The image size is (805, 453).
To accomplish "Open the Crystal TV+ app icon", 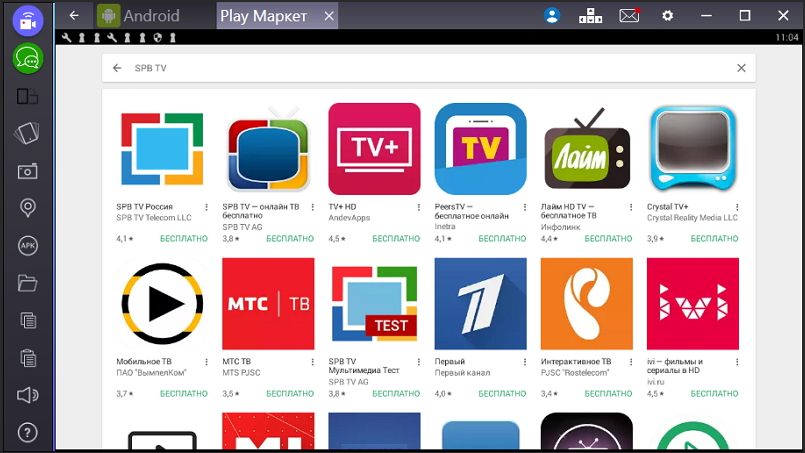I will tap(693, 149).
